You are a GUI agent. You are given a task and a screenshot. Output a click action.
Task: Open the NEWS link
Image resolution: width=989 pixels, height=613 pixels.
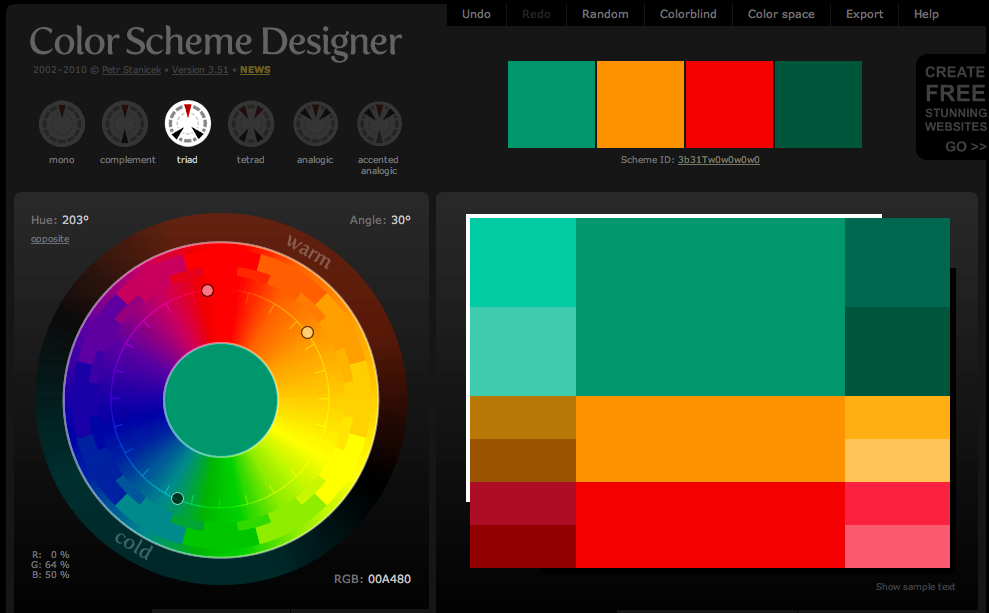pos(255,70)
